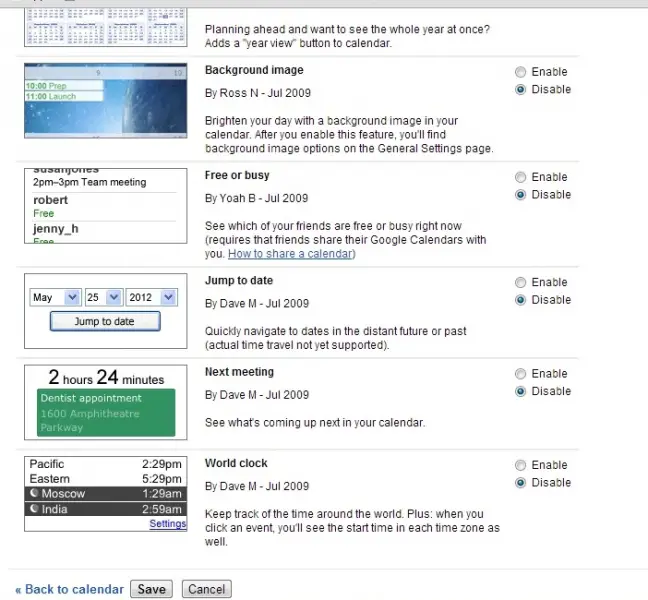648x600 pixels.
Task: Click the Pacific 2:29pm clock row
Action: [105, 464]
